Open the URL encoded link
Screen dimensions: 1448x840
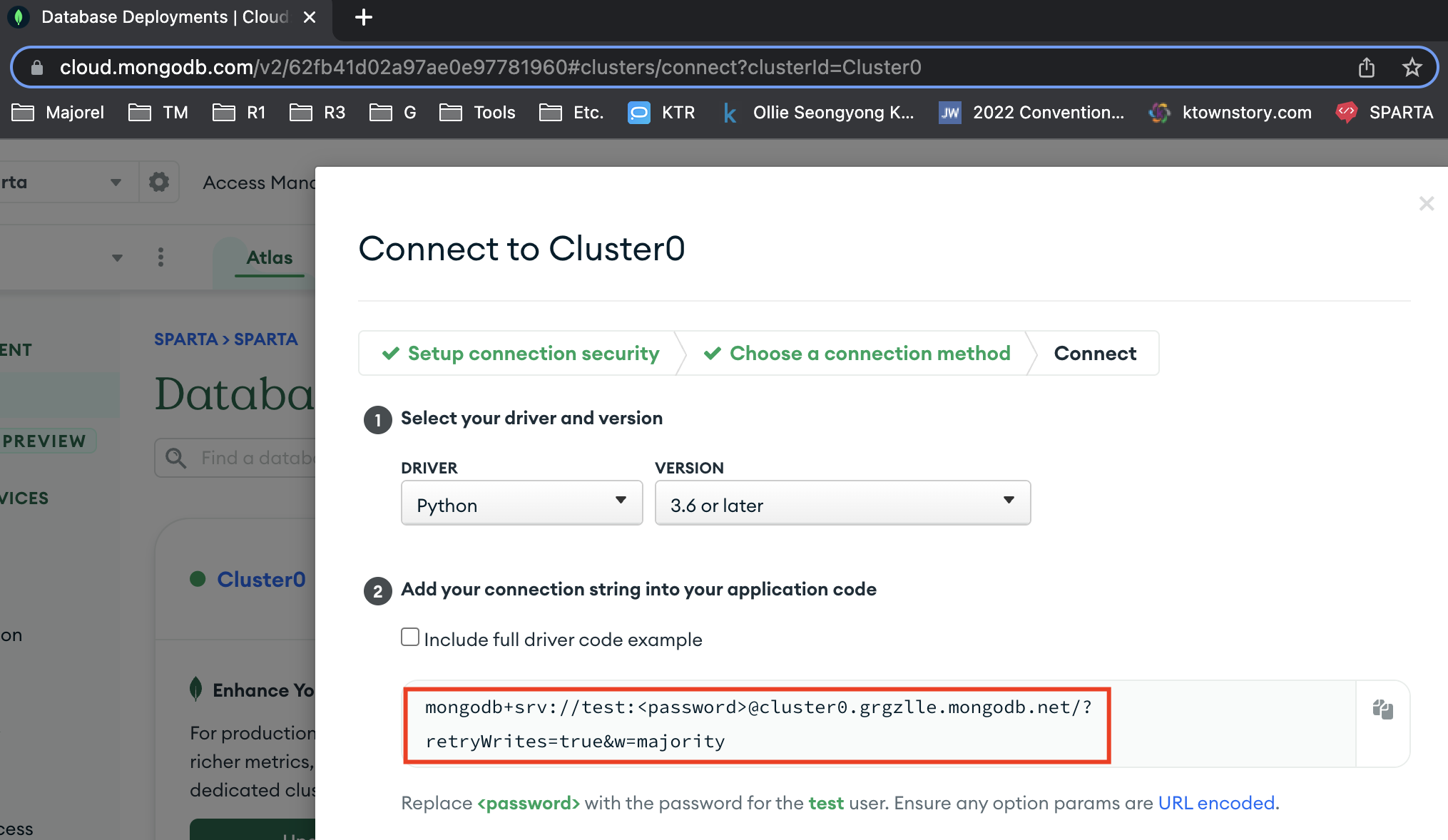(x=1216, y=803)
